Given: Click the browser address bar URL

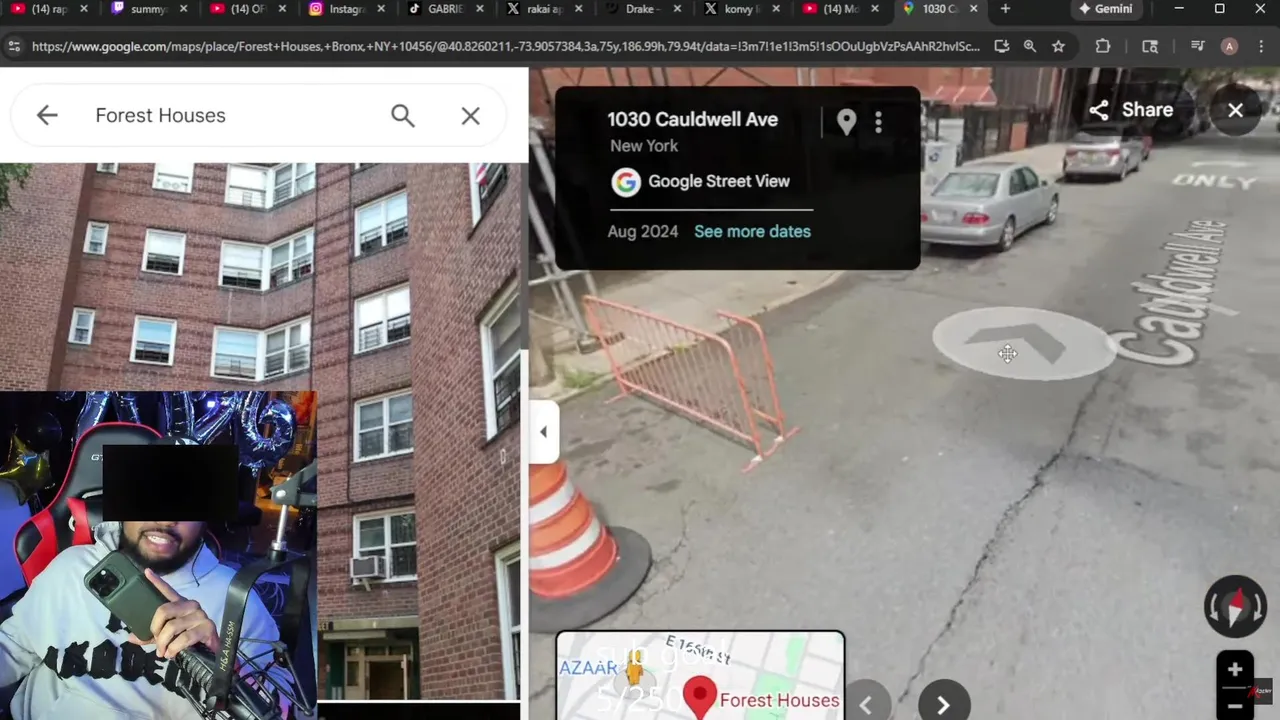Looking at the screenshot, I should [x=505, y=46].
